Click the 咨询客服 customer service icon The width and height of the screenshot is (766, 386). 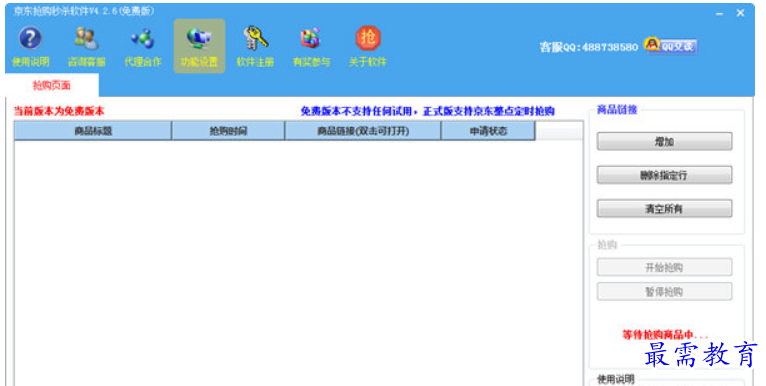(x=86, y=46)
